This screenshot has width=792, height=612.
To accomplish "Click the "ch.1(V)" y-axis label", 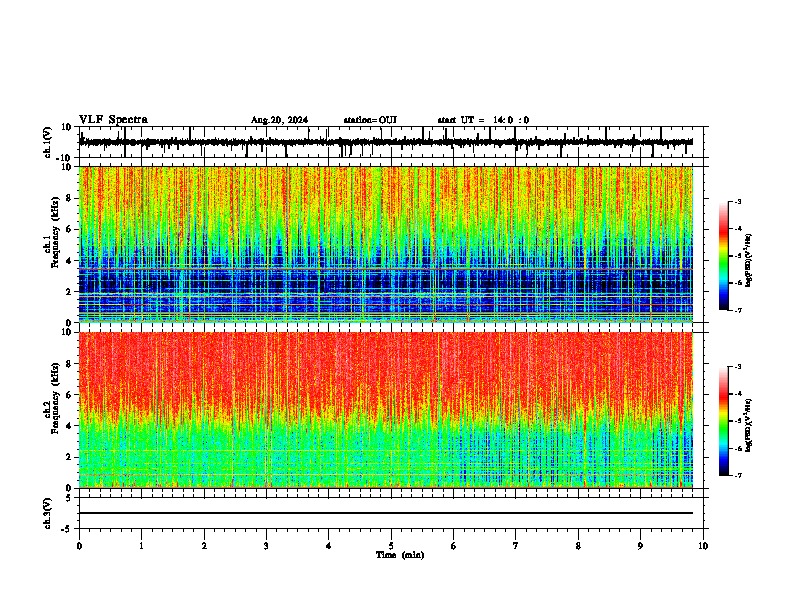I will 48,142.
